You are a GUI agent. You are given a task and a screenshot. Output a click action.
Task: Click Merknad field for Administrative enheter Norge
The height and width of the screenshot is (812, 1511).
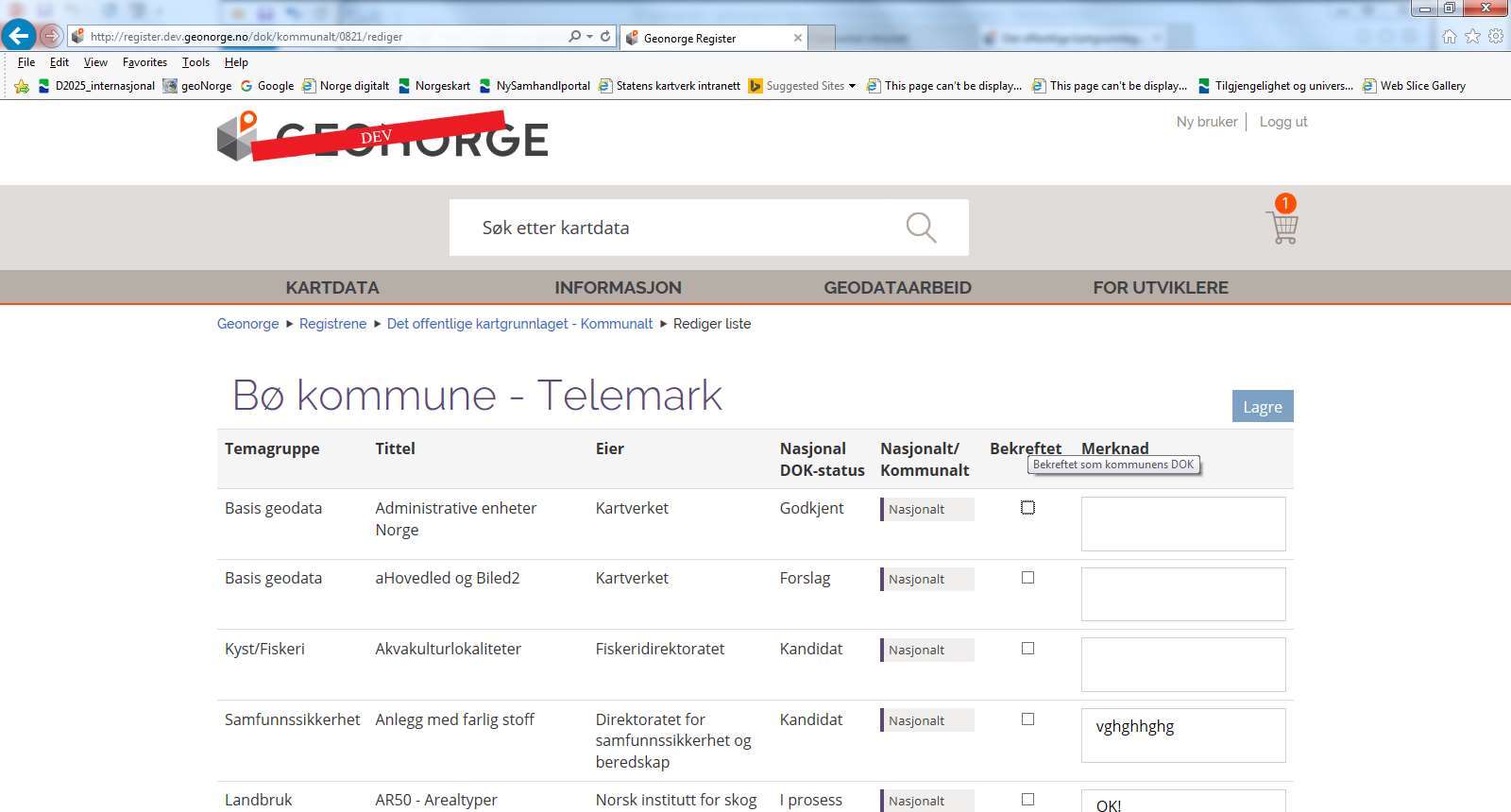[x=1183, y=524]
